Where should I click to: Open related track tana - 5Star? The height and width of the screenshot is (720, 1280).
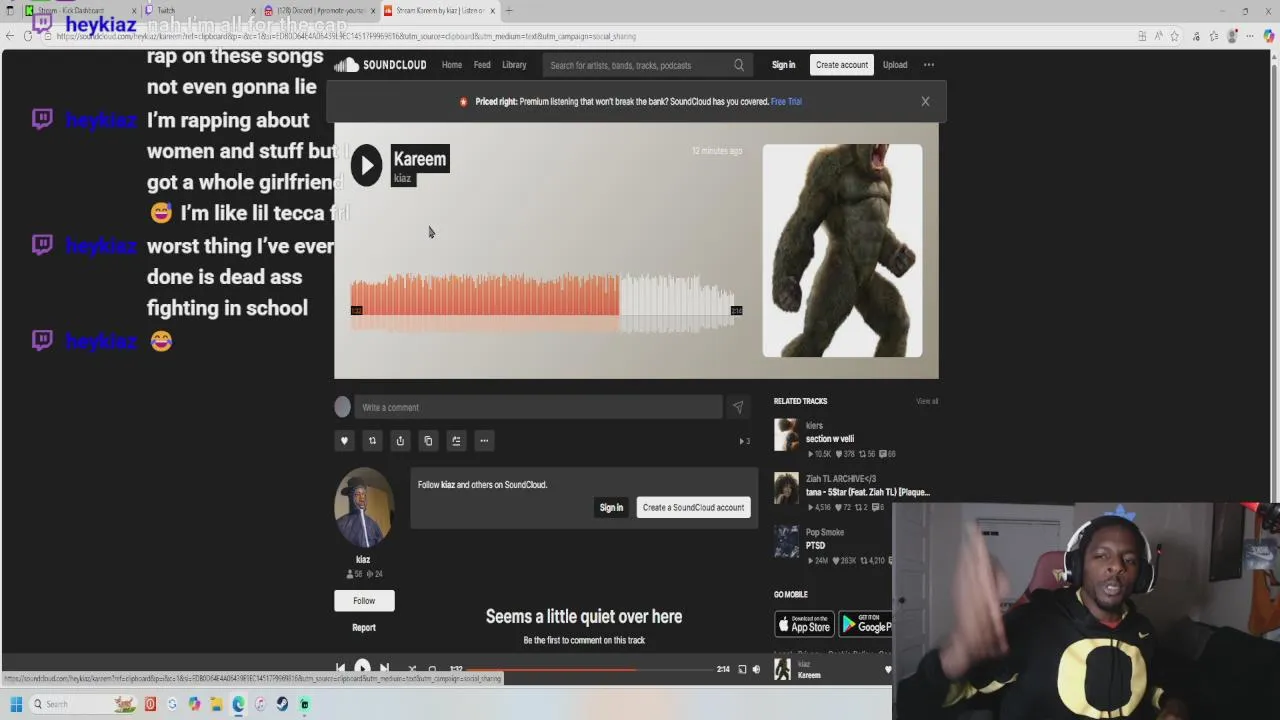pyautogui.click(x=868, y=492)
